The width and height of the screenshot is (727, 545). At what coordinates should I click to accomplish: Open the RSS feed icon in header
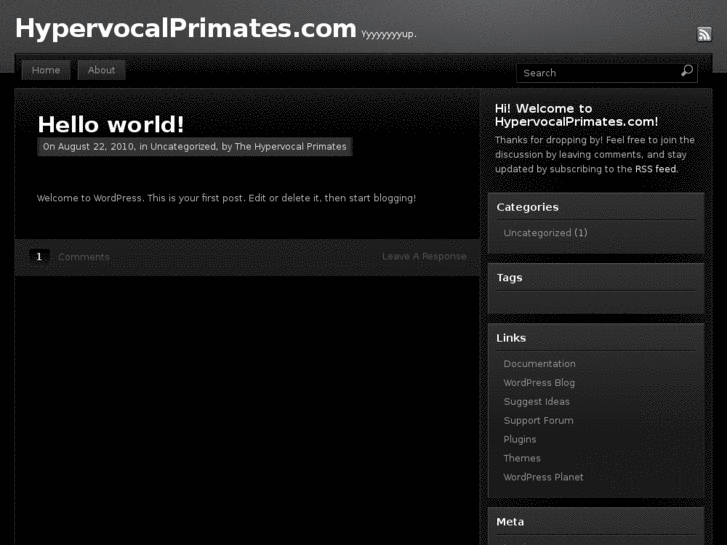pos(704,34)
